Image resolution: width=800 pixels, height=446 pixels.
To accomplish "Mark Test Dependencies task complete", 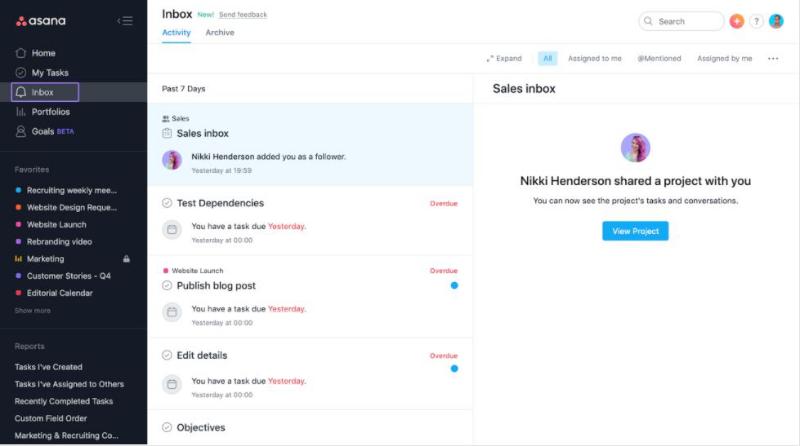I will [167, 203].
